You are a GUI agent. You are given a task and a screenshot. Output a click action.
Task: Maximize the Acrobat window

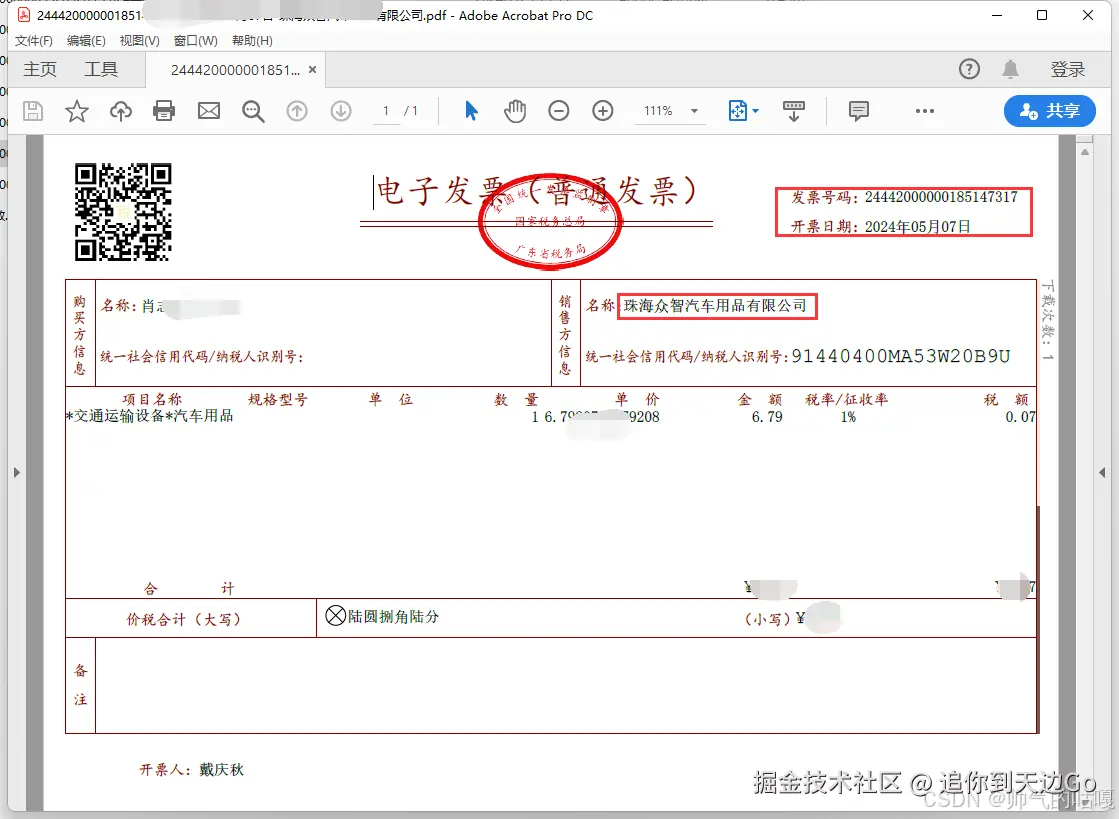coord(1042,15)
